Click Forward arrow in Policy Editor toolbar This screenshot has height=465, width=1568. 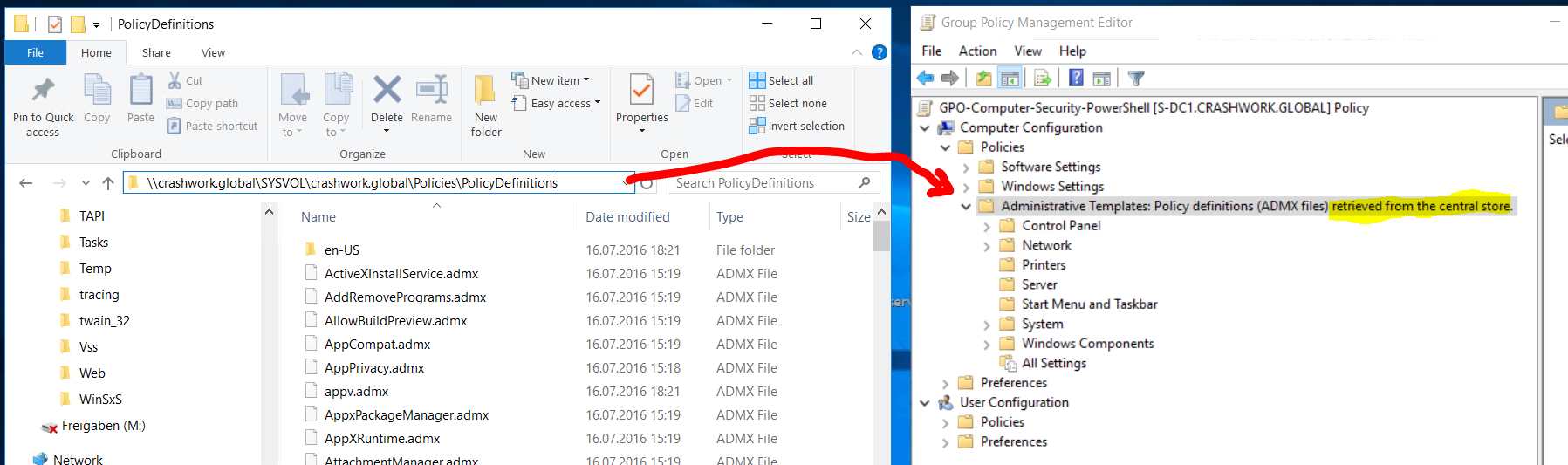click(x=950, y=79)
